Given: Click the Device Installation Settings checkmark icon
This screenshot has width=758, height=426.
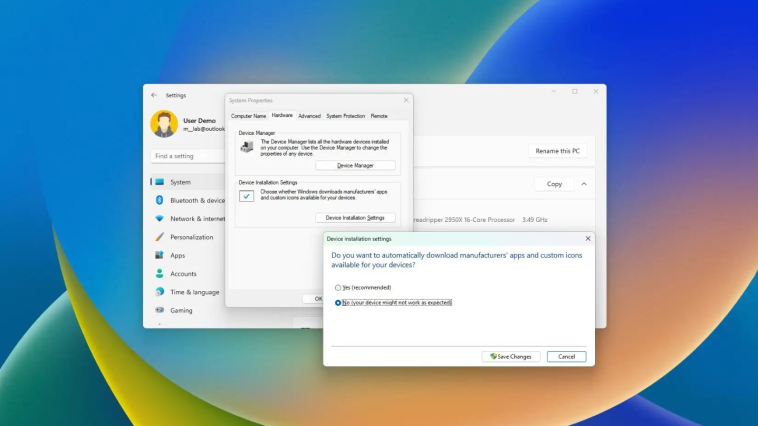Looking at the screenshot, I should point(247,196).
